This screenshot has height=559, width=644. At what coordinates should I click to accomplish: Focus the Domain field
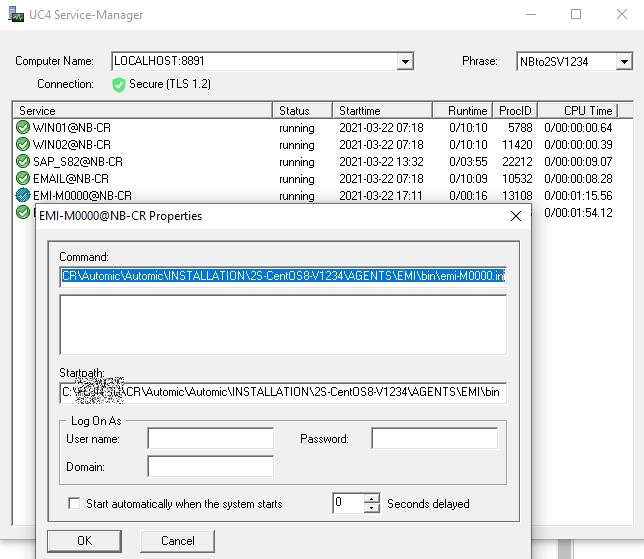click(211, 466)
